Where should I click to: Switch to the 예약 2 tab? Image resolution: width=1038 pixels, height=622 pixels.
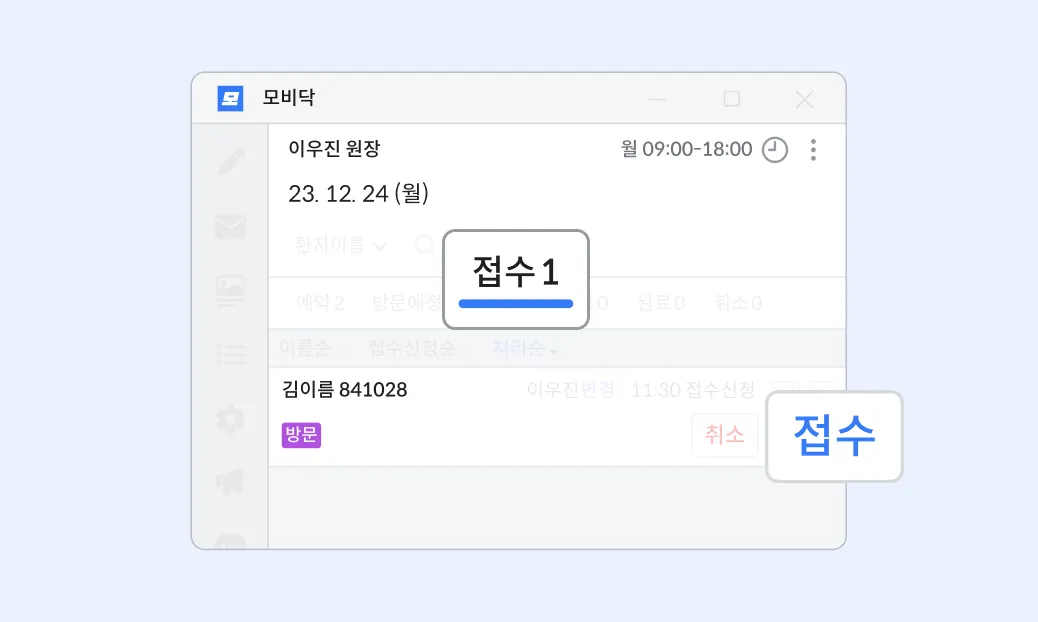click(320, 303)
